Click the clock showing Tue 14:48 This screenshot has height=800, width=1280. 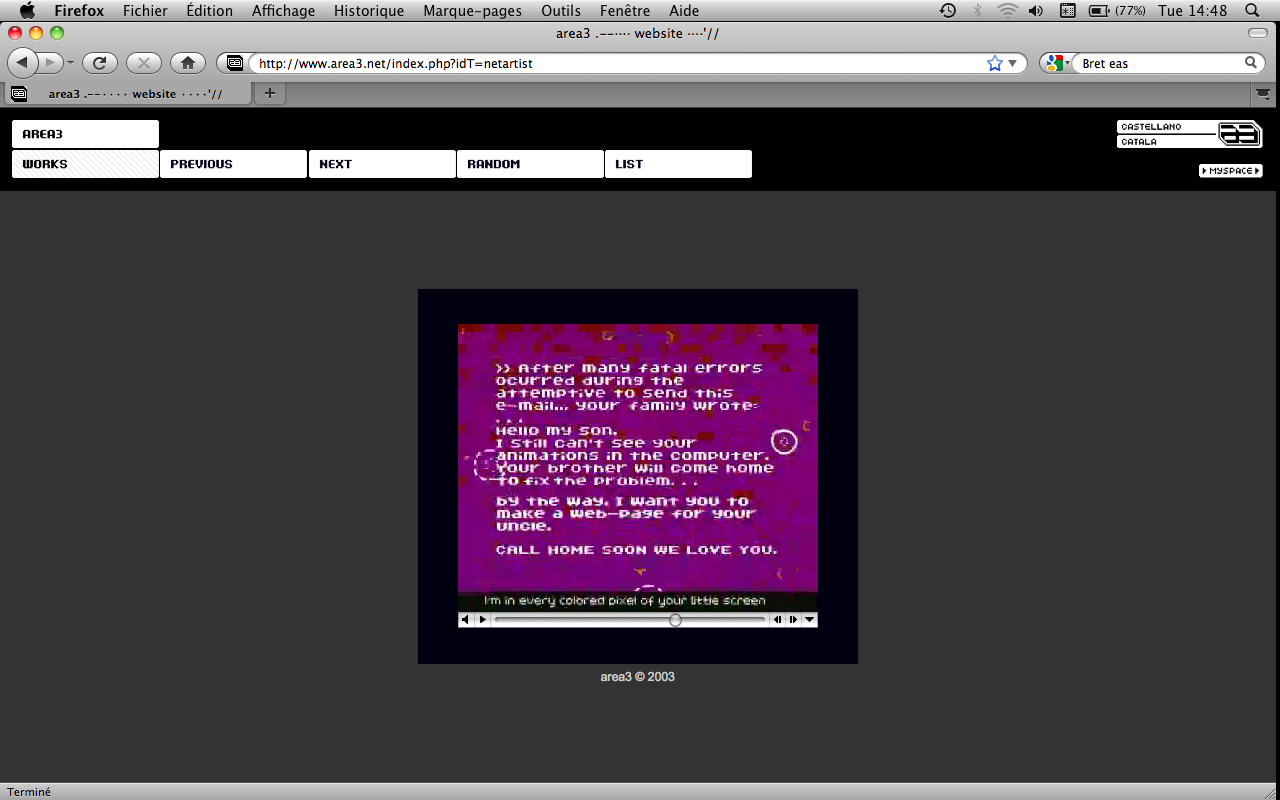[x=1192, y=11]
